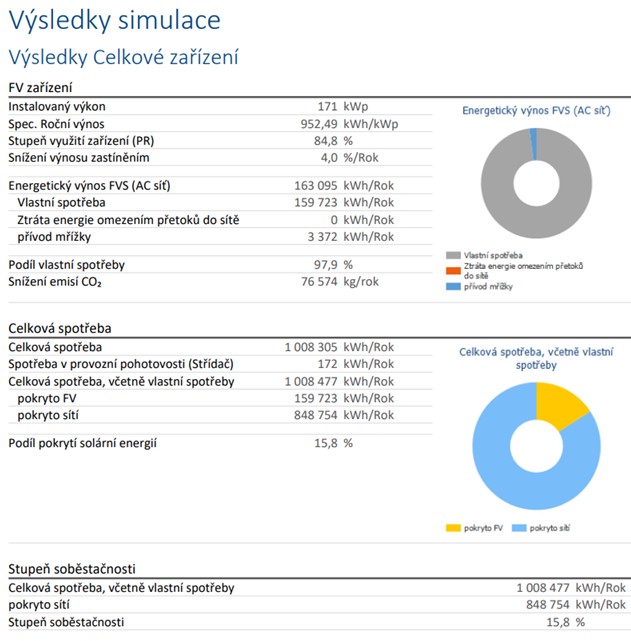This screenshot has height=641, width=631.
Task: Click the value '1 008 305' kWh/Rok
Action: (311, 347)
